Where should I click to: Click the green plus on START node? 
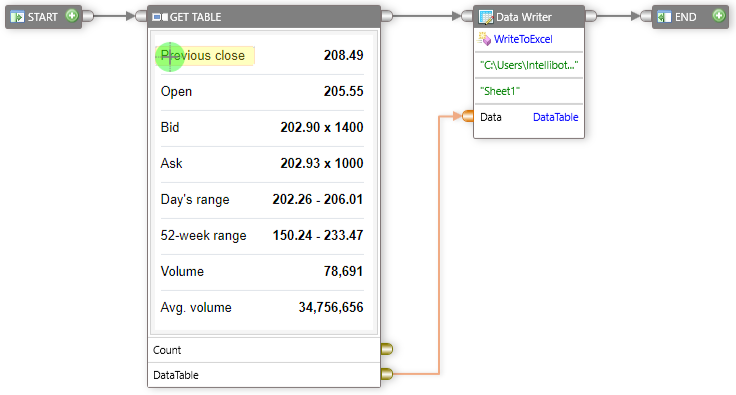(72, 16)
